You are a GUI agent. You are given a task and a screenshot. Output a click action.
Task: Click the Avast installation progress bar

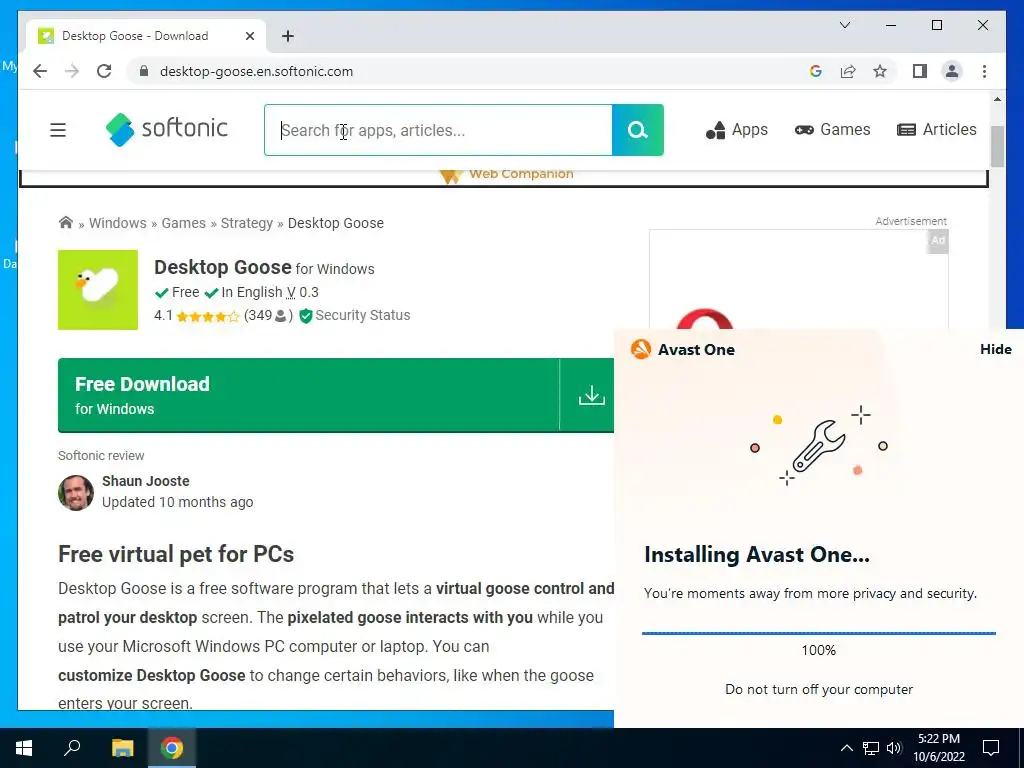point(818,633)
